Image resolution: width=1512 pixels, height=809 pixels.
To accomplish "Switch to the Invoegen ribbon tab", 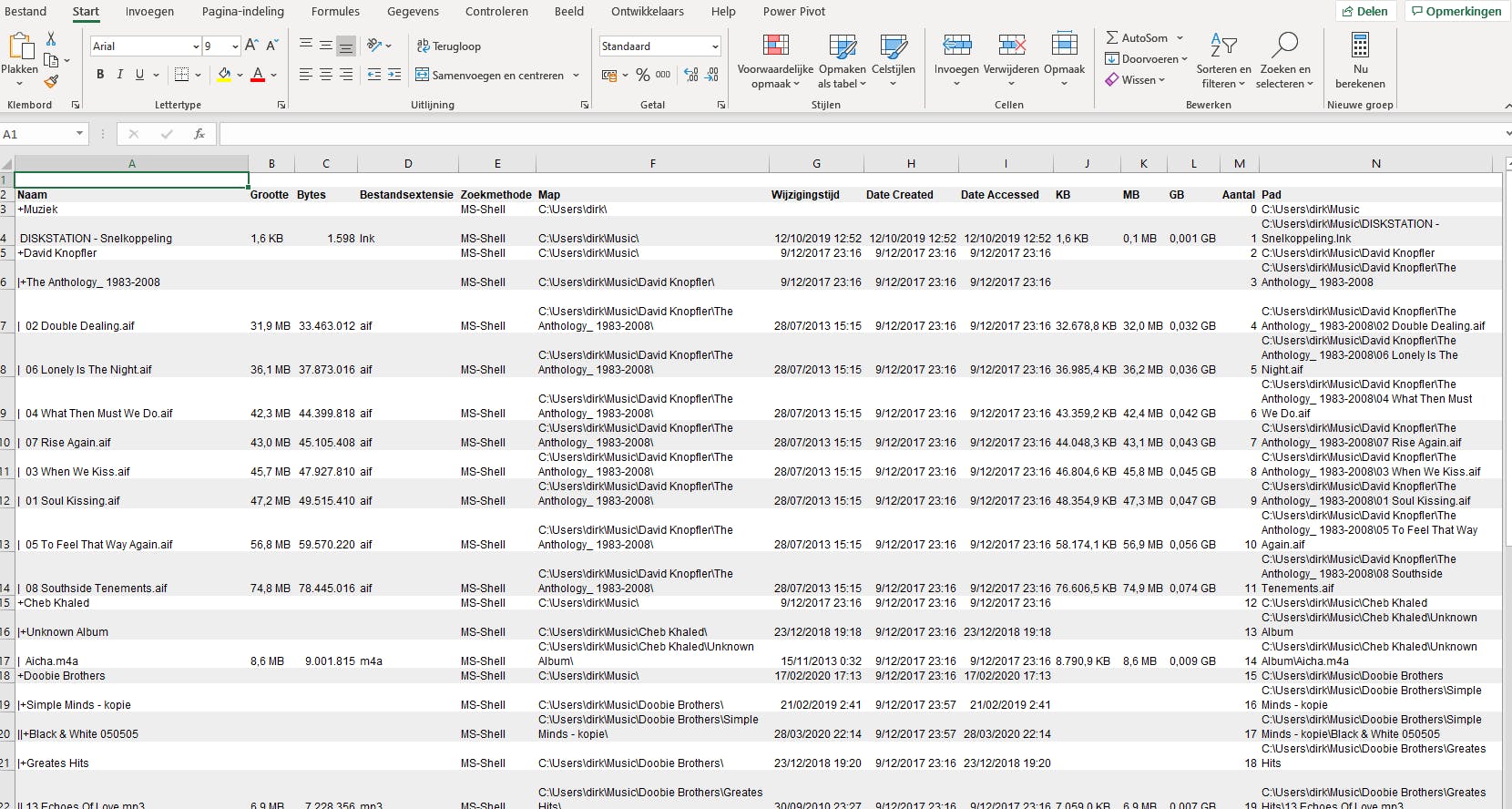I will 149,12.
